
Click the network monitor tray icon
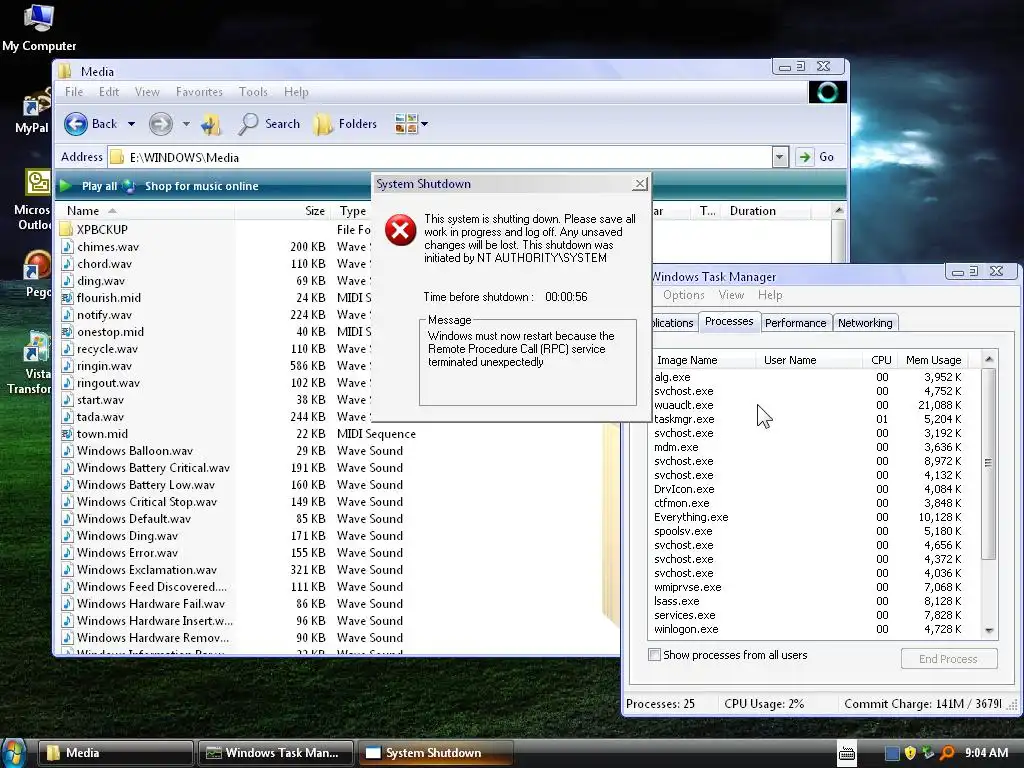click(928, 753)
